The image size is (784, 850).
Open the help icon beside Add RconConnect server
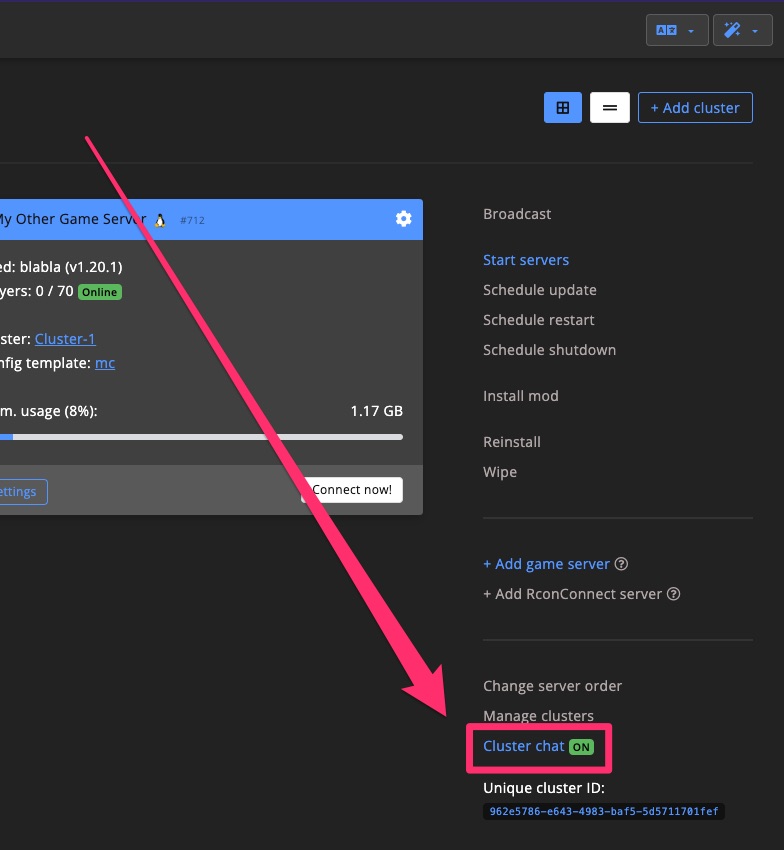click(x=672, y=594)
